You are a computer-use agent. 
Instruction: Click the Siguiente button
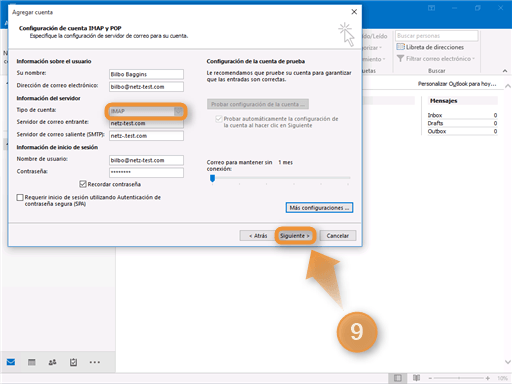click(295, 236)
